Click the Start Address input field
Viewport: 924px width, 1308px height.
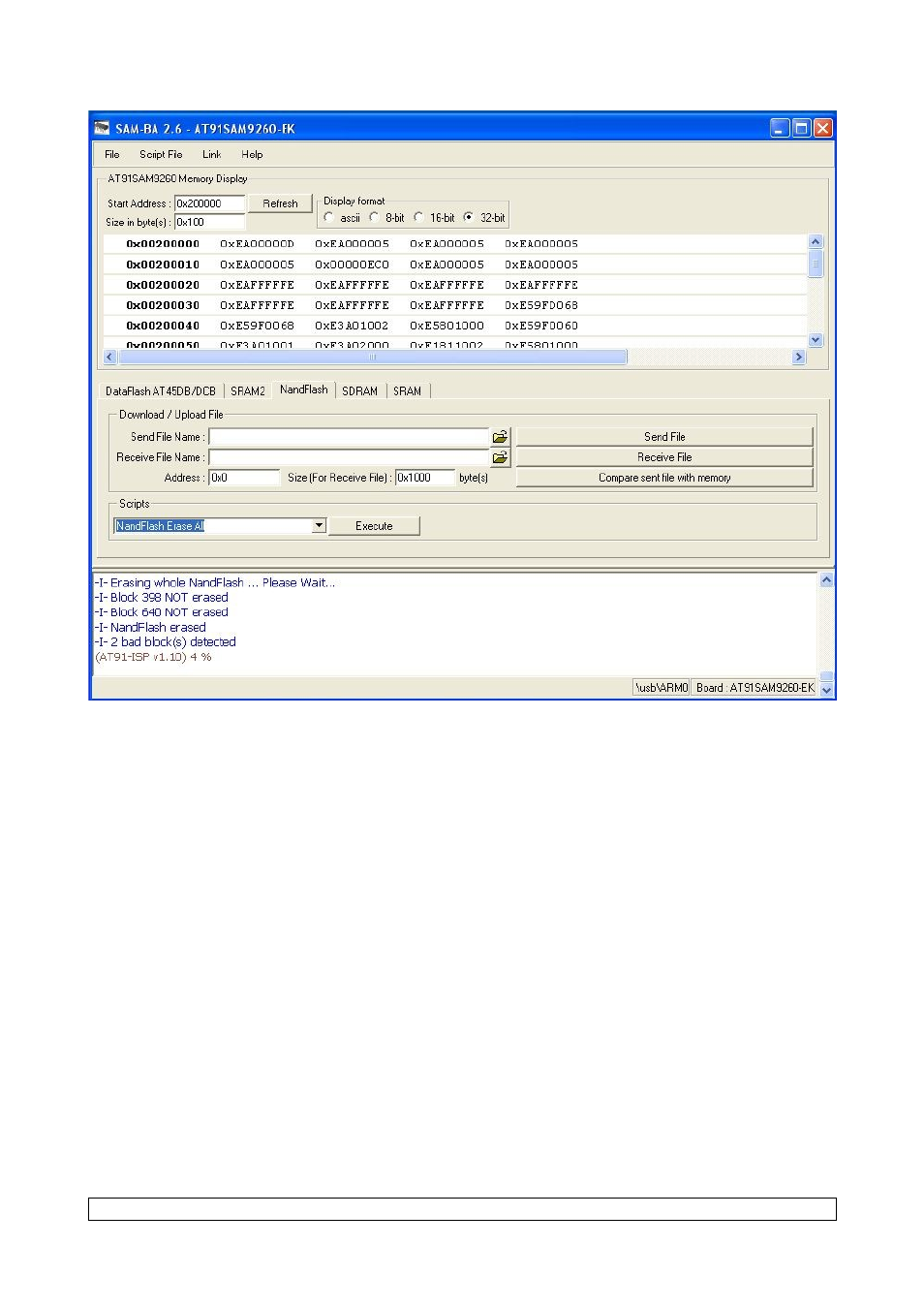coord(209,203)
